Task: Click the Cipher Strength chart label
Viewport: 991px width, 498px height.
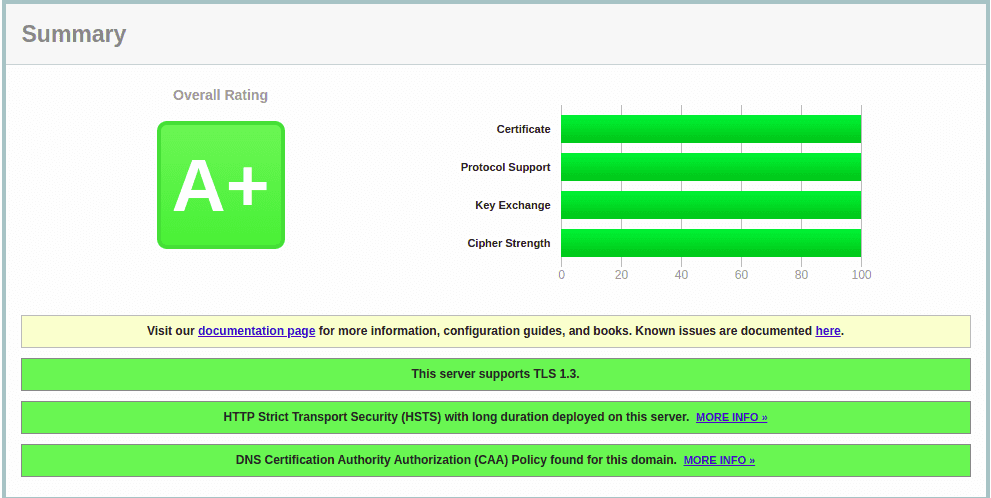Action: [508, 243]
